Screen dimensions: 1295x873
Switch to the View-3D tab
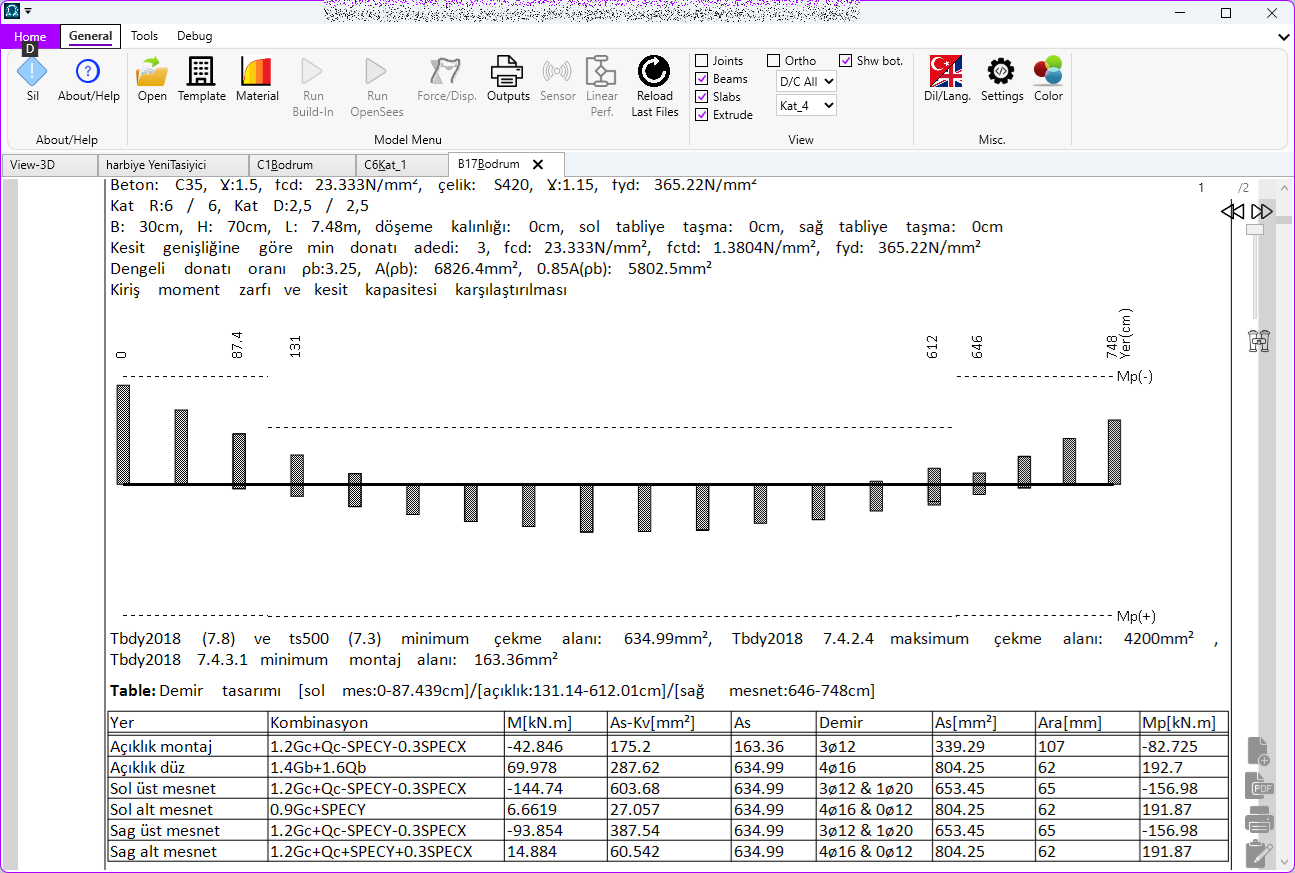tap(49, 165)
